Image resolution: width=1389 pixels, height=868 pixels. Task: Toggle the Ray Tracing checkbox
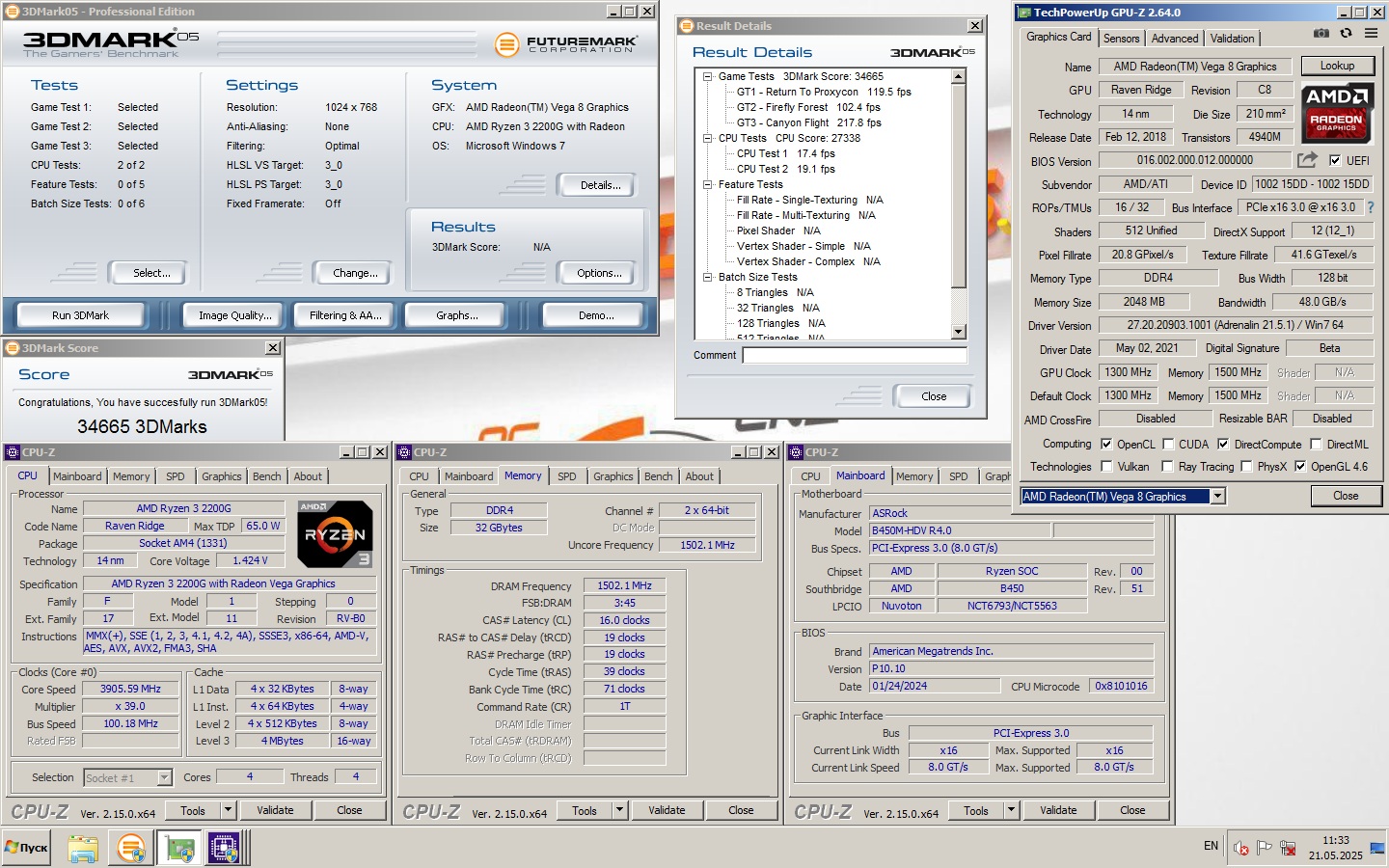(x=1168, y=467)
